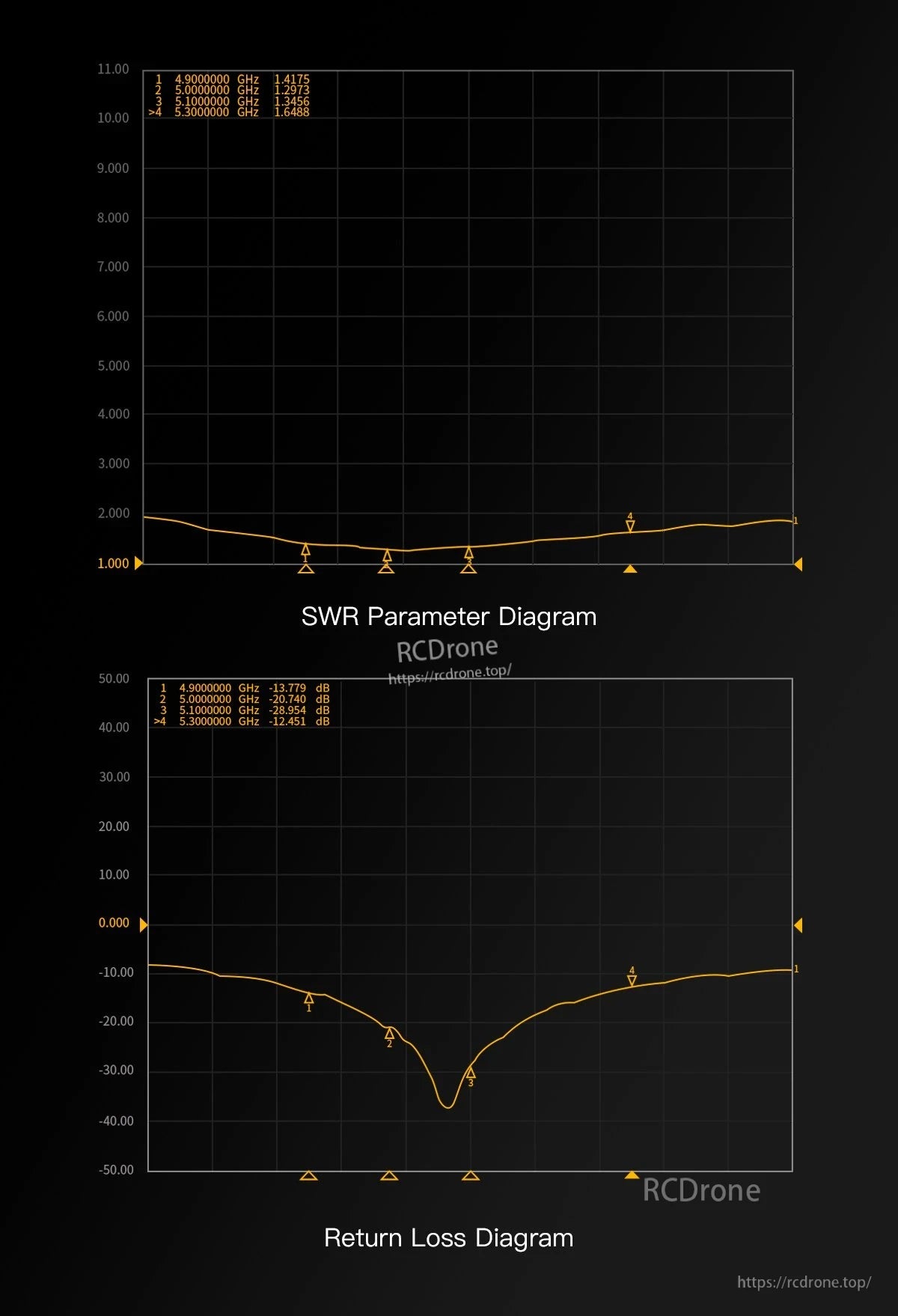Click return loss row '-12.451 dB'
The width and height of the screenshot is (898, 1316).
pyautogui.click(x=242, y=722)
